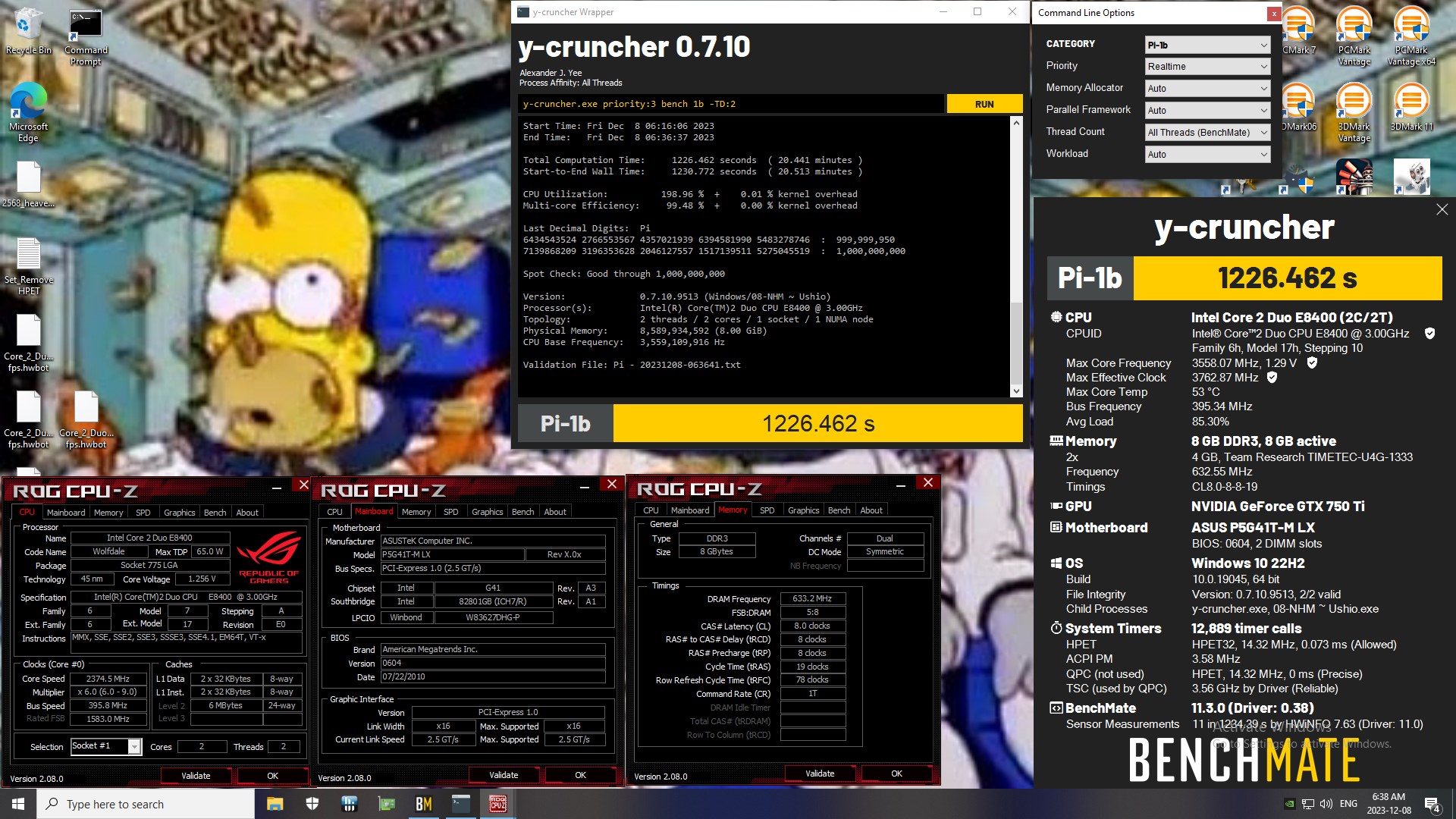Click OK in the left CPU-Z window
1456x819 pixels.
click(x=272, y=776)
